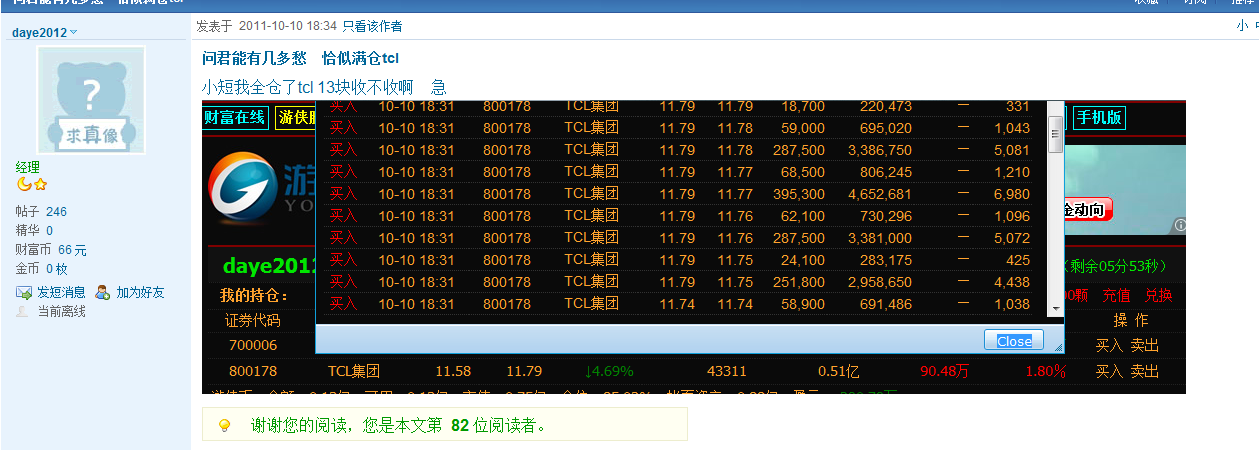Viewport: 1259px width, 450px height.
Task: Close the transaction popup with Close button
Action: pyautogui.click(x=1014, y=340)
